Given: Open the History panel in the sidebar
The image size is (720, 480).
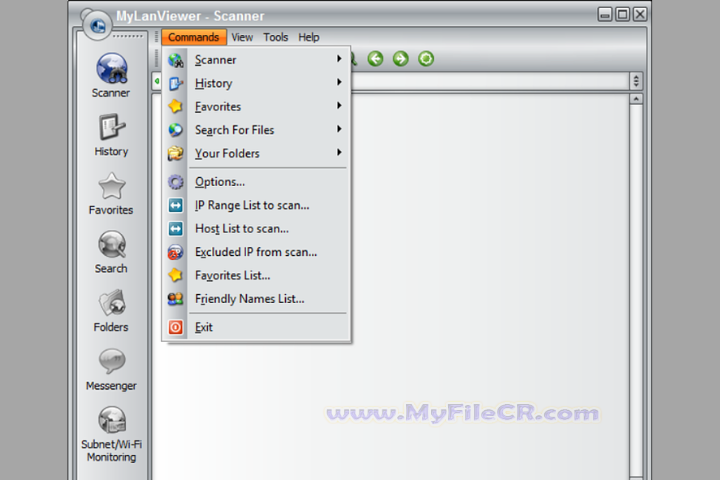Looking at the screenshot, I should tap(111, 135).
